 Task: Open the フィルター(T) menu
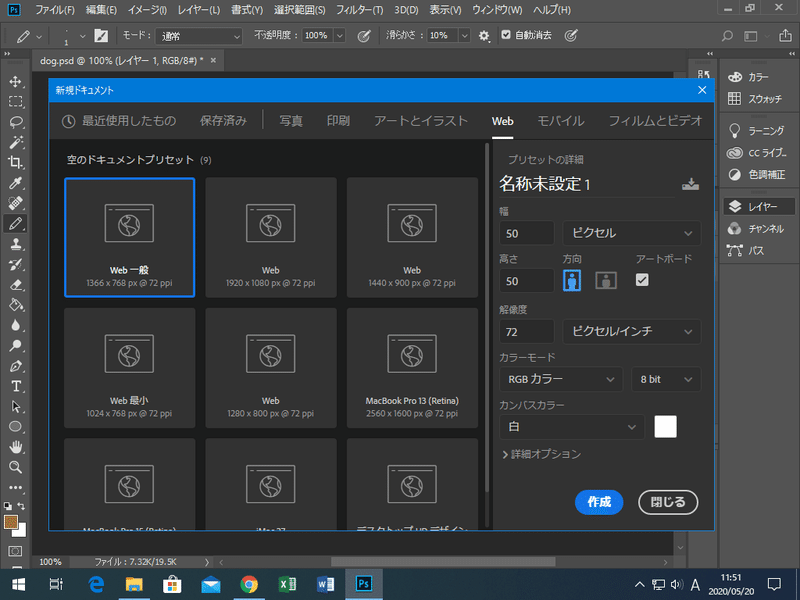click(x=359, y=10)
